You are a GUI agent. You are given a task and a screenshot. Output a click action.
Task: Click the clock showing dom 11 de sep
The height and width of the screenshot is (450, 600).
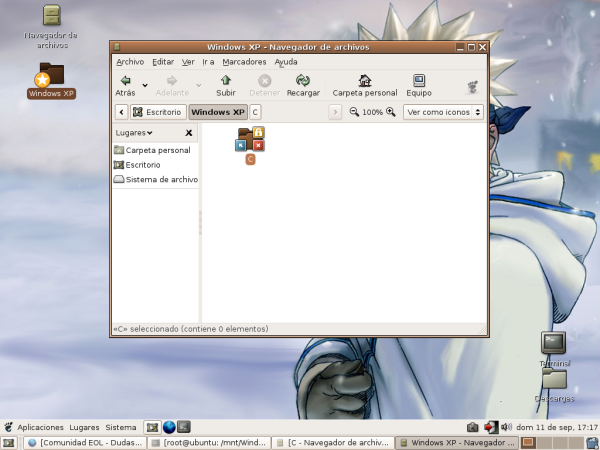click(557, 427)
